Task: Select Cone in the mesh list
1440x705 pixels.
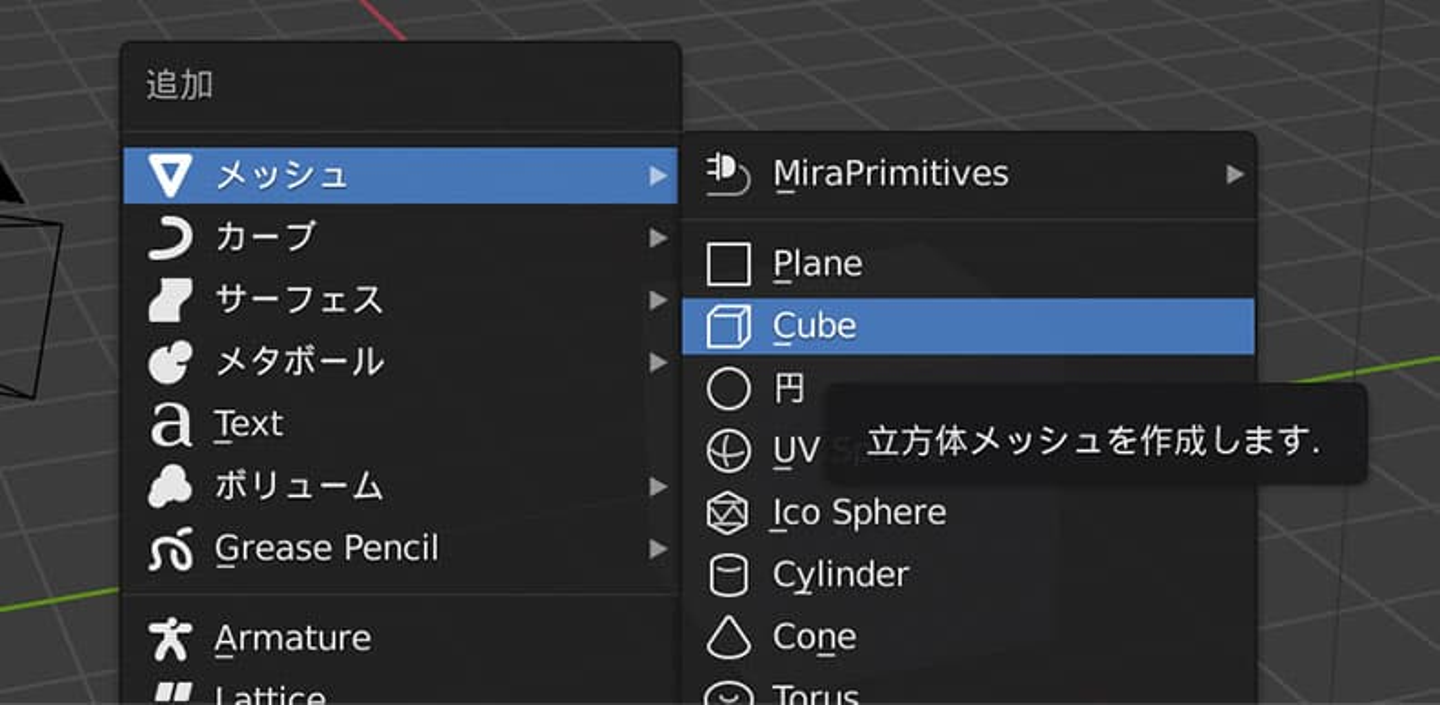Action: point(814,638)
